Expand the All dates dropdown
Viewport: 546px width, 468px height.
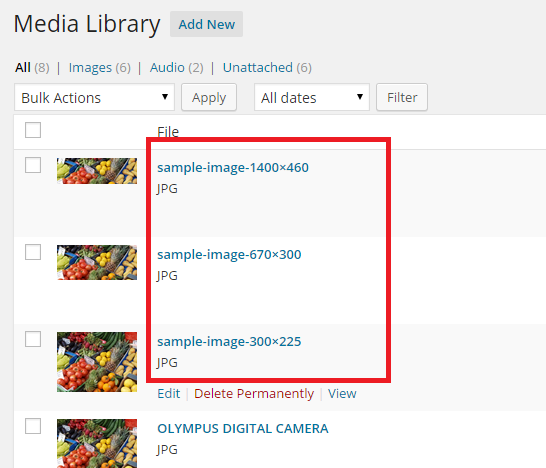pyautogui.click(x=312, y=98)
